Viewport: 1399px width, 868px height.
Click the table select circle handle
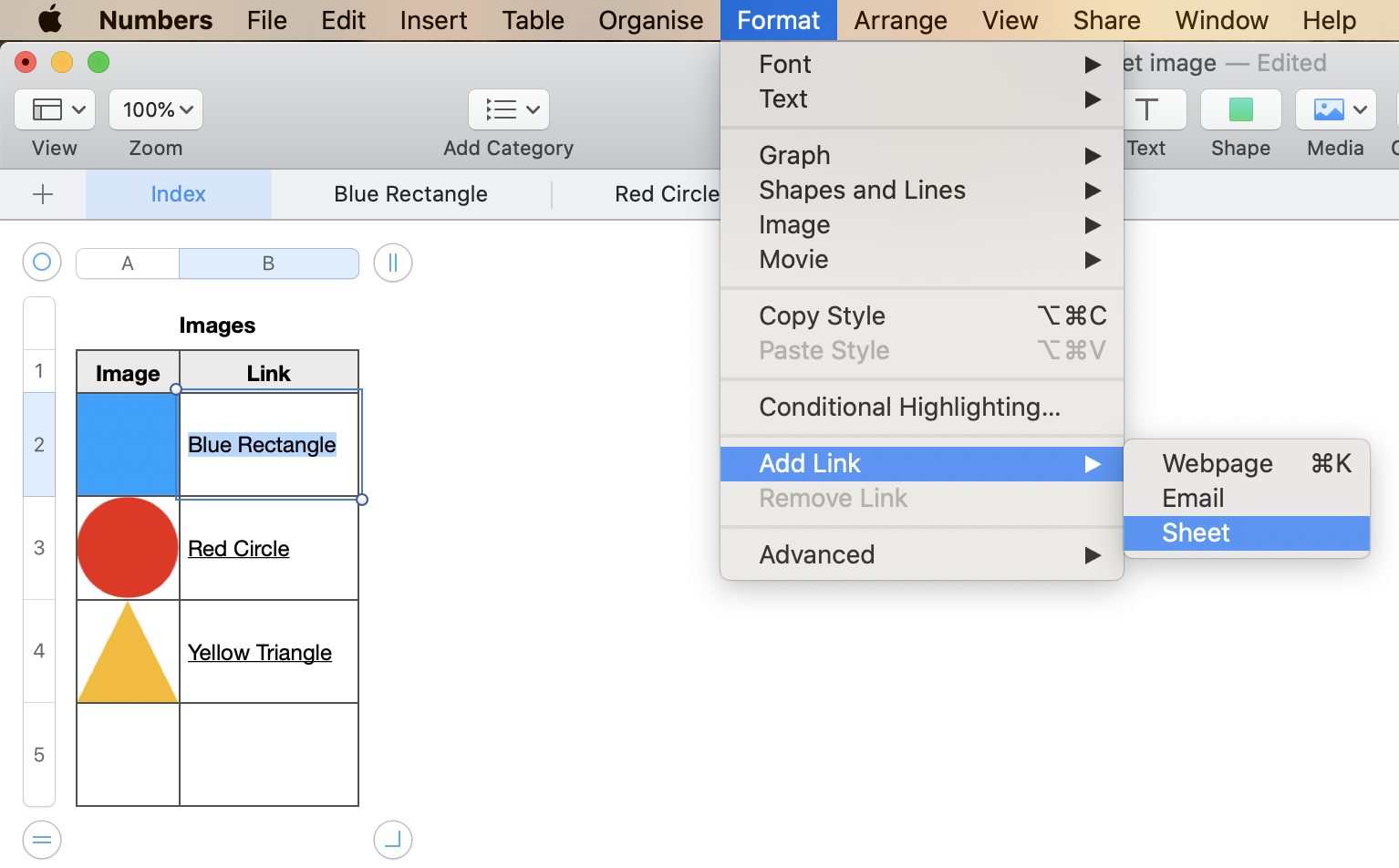(x=42, y=263)
